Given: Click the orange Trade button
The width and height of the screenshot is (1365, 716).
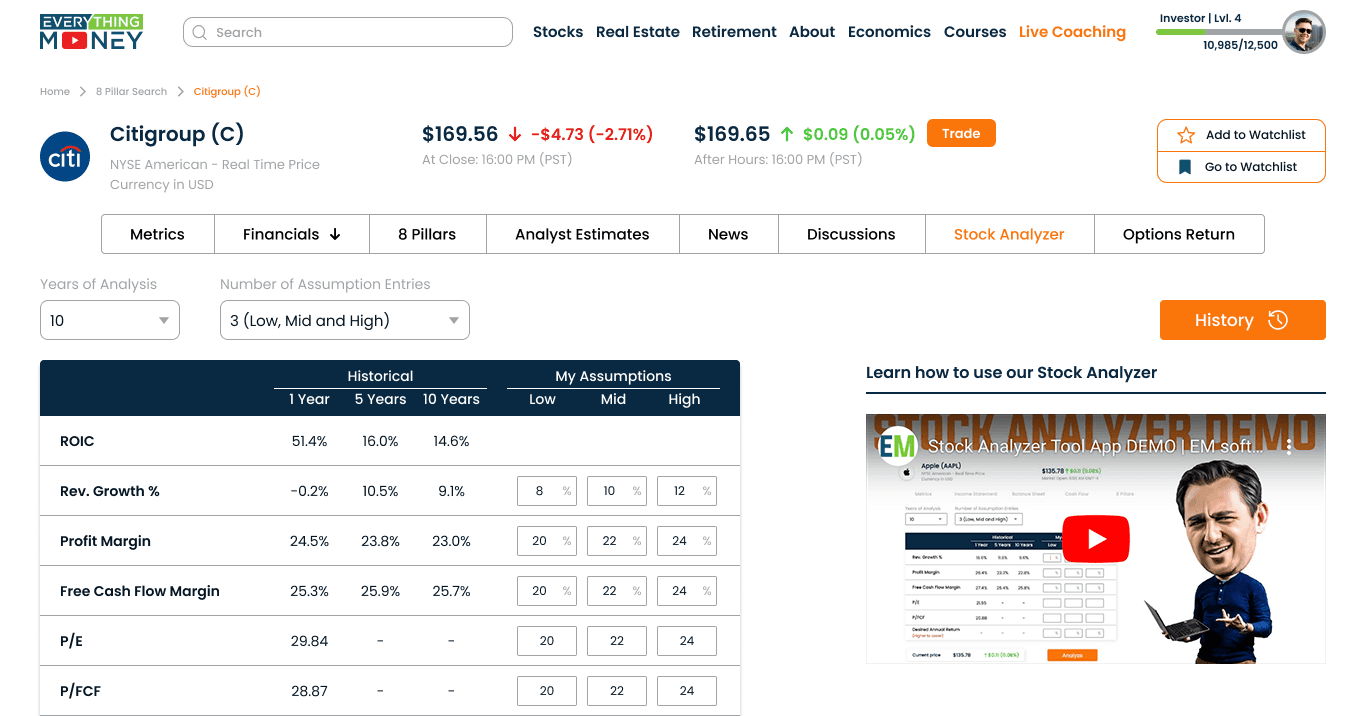Looking at the screenshot, I should [960, 132].
